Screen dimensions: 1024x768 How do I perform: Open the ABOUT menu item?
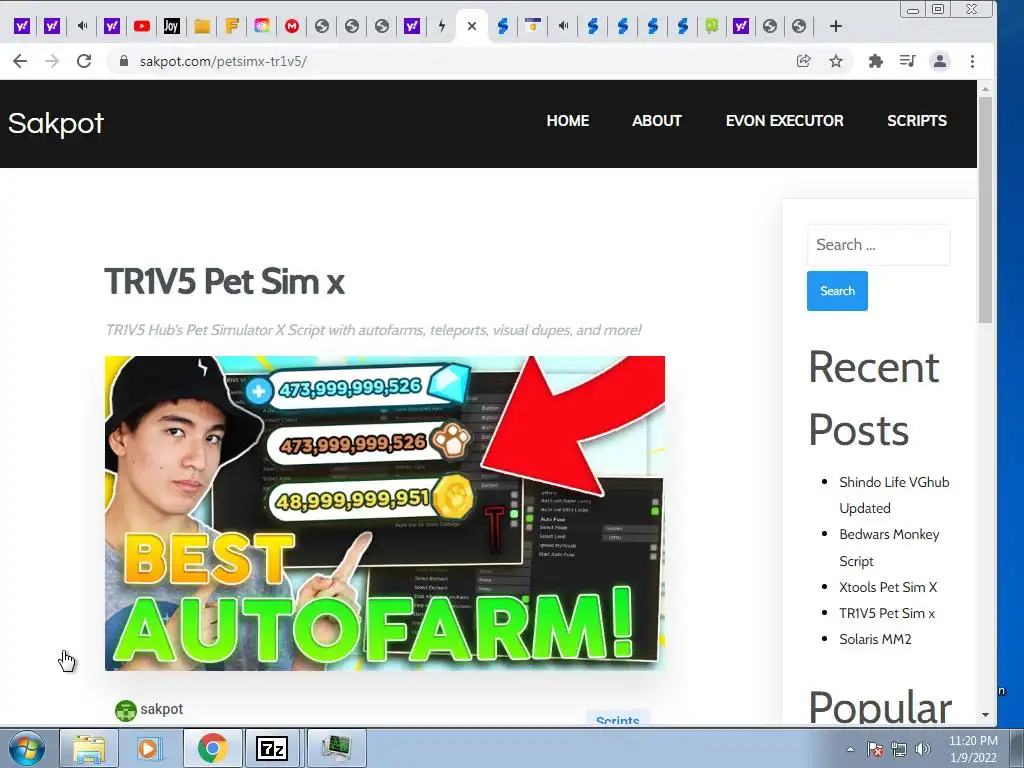point(656,121)
